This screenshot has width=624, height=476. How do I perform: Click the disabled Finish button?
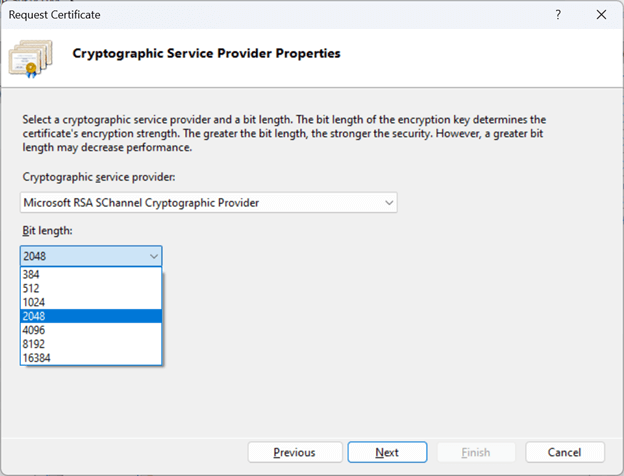click(476, 452)
